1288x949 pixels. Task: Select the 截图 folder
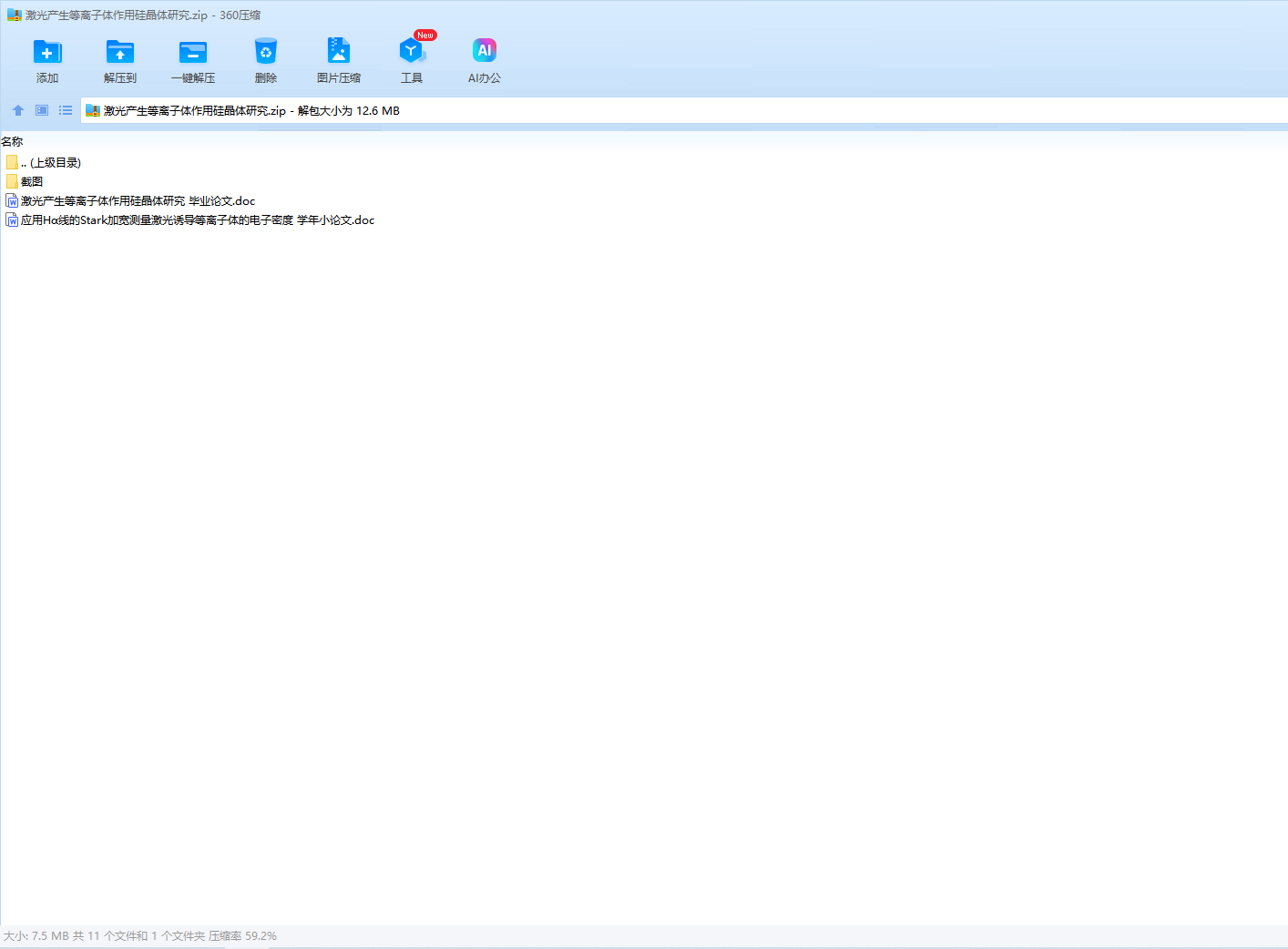tap(25, 181)
